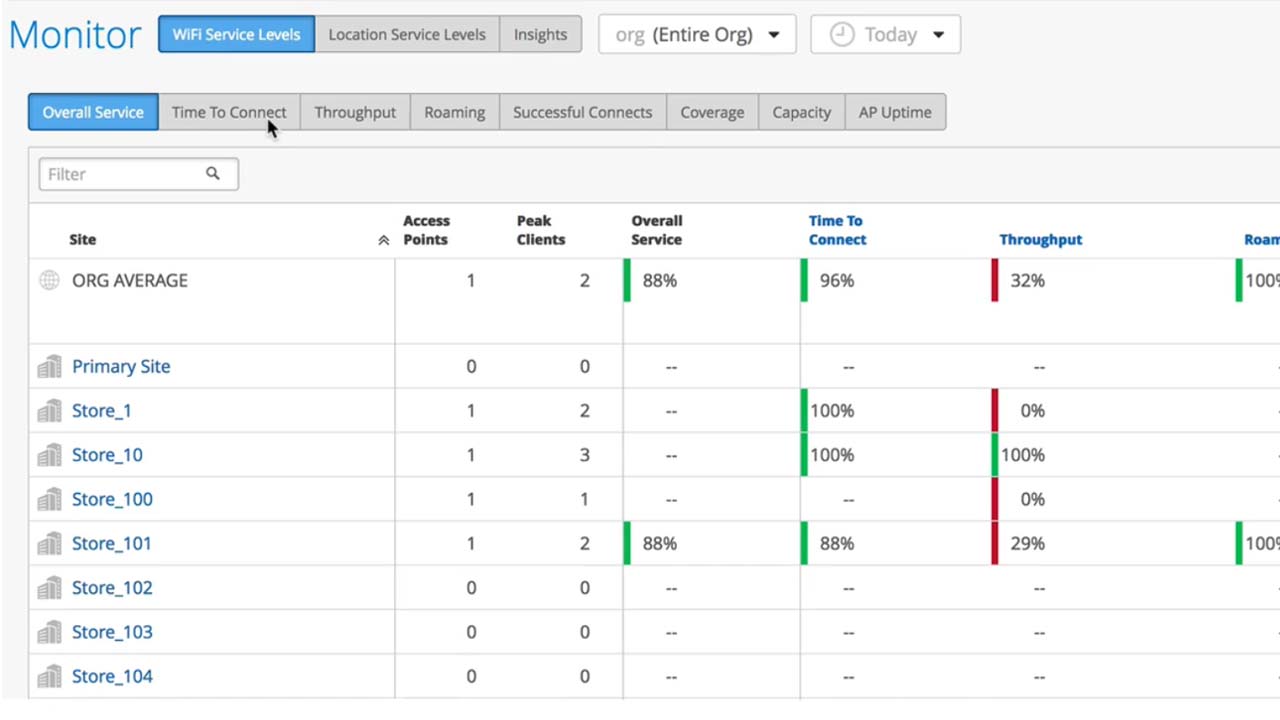1280x720 pixels.
Task: Open the Store_1 site link
Action: point(101,411)
